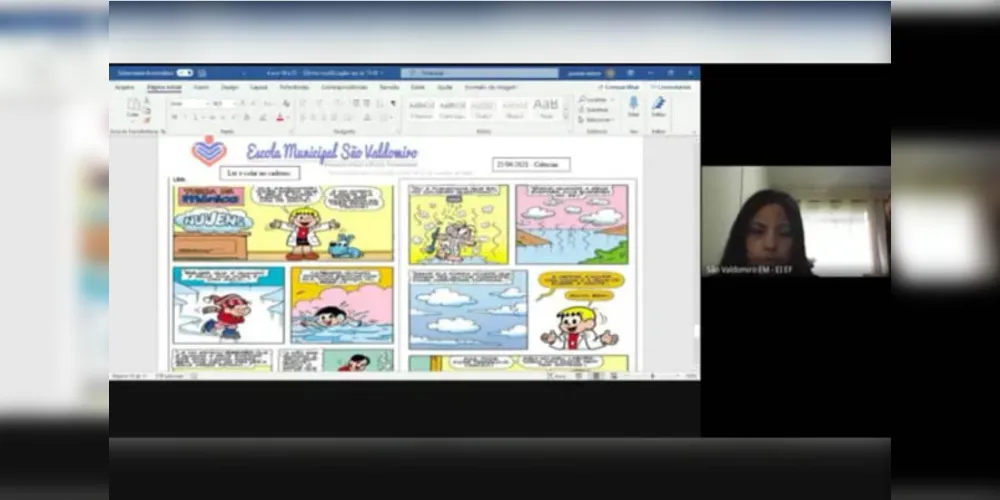The height and width of the screenshot is (500, 1000).
Task: Click the print layout view icon
Action: 596,376
